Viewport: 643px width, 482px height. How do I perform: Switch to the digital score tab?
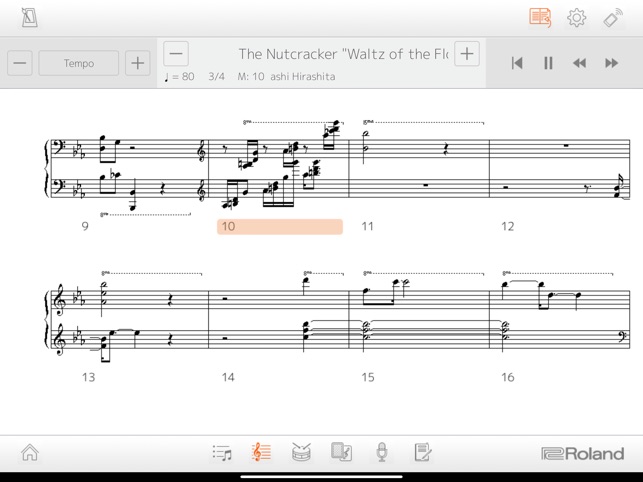point(261,452)
